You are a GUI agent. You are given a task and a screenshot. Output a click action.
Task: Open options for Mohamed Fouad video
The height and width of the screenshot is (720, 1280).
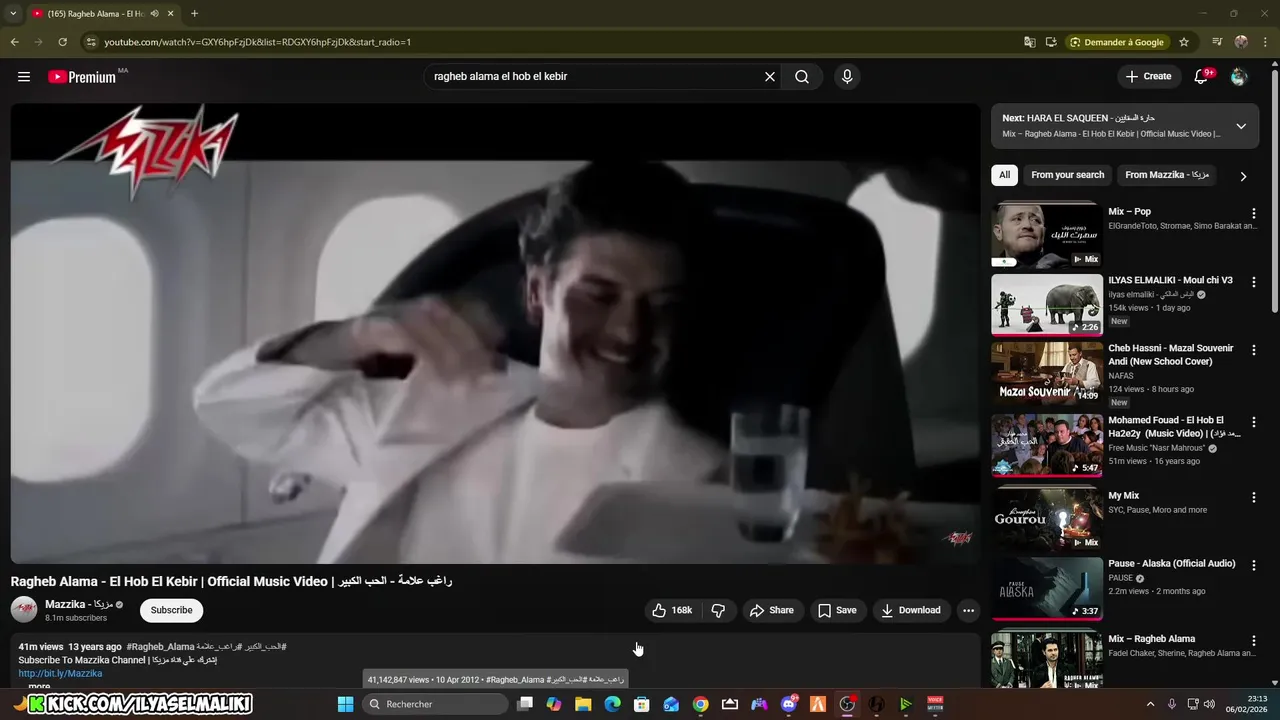point(1254,422)
